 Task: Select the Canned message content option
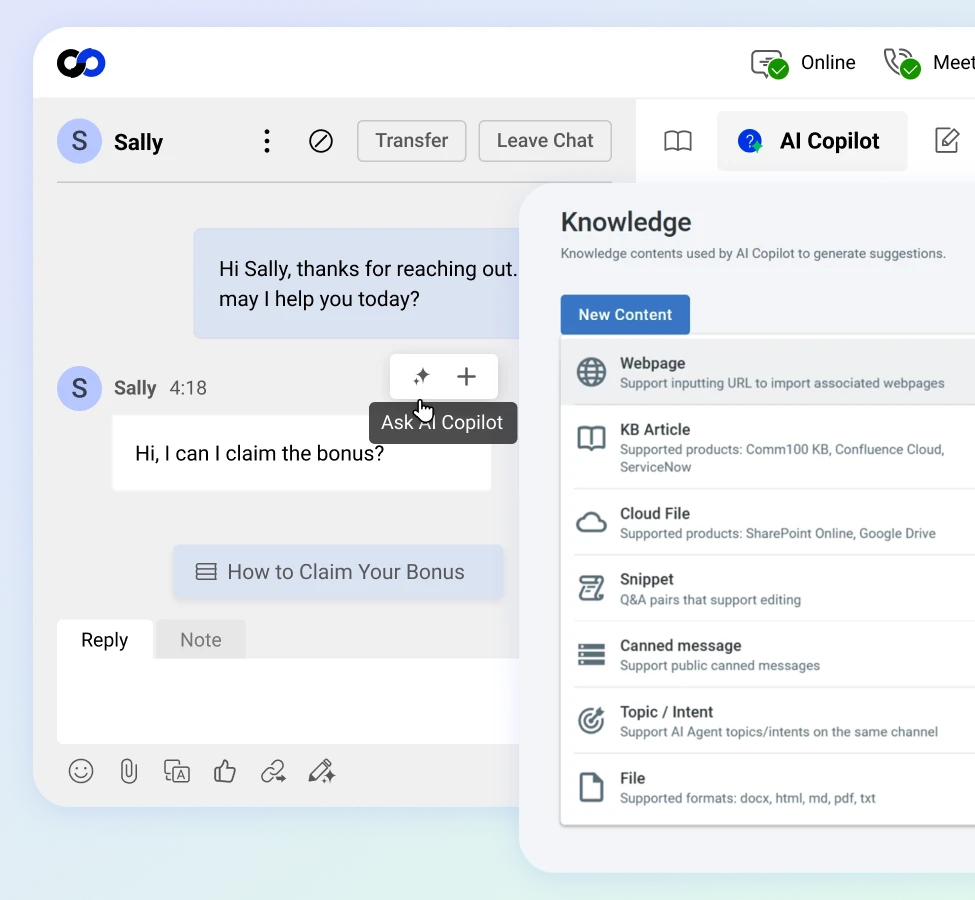(x=767, y=654)
